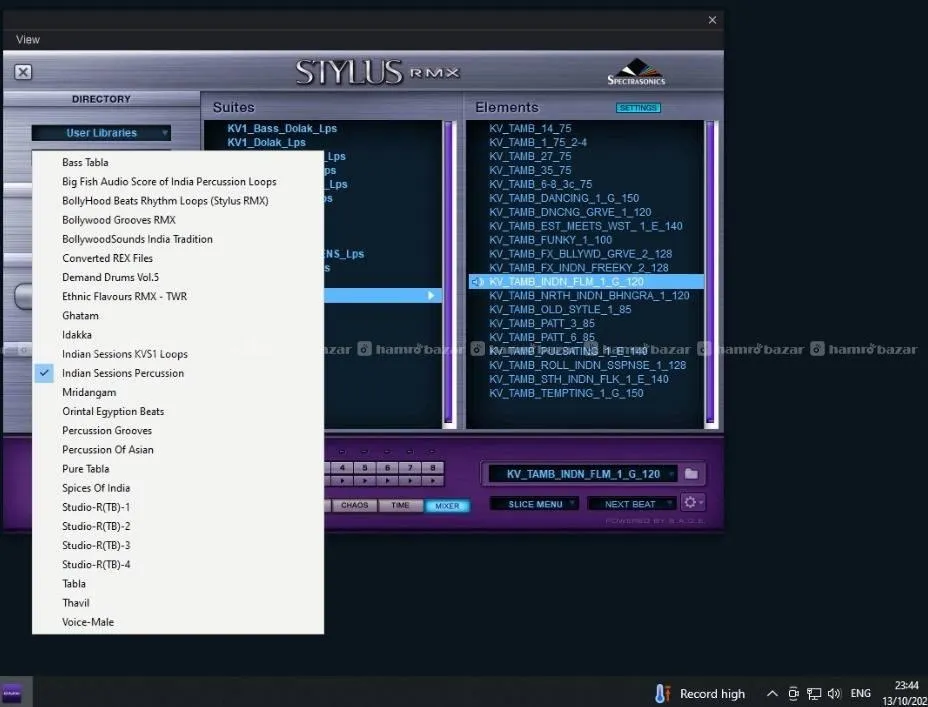Click the speaker icon on KV_TAMB_INDN_FLM_1_G_120 row
The width and height of the screenshot is (928, 707).
click(x=478, y=282)
